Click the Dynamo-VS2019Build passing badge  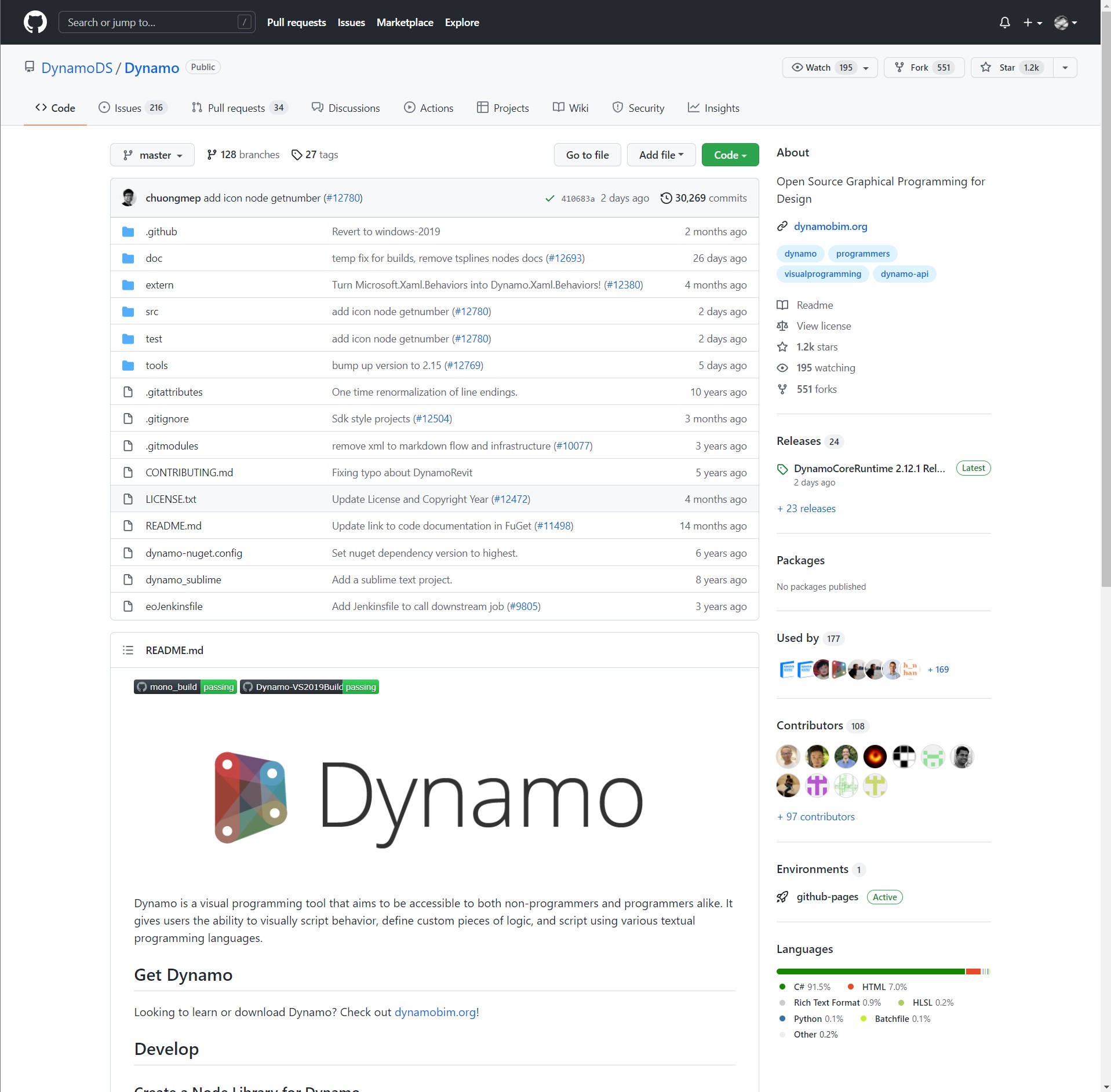pyautogui.click(x=309, y=687)
